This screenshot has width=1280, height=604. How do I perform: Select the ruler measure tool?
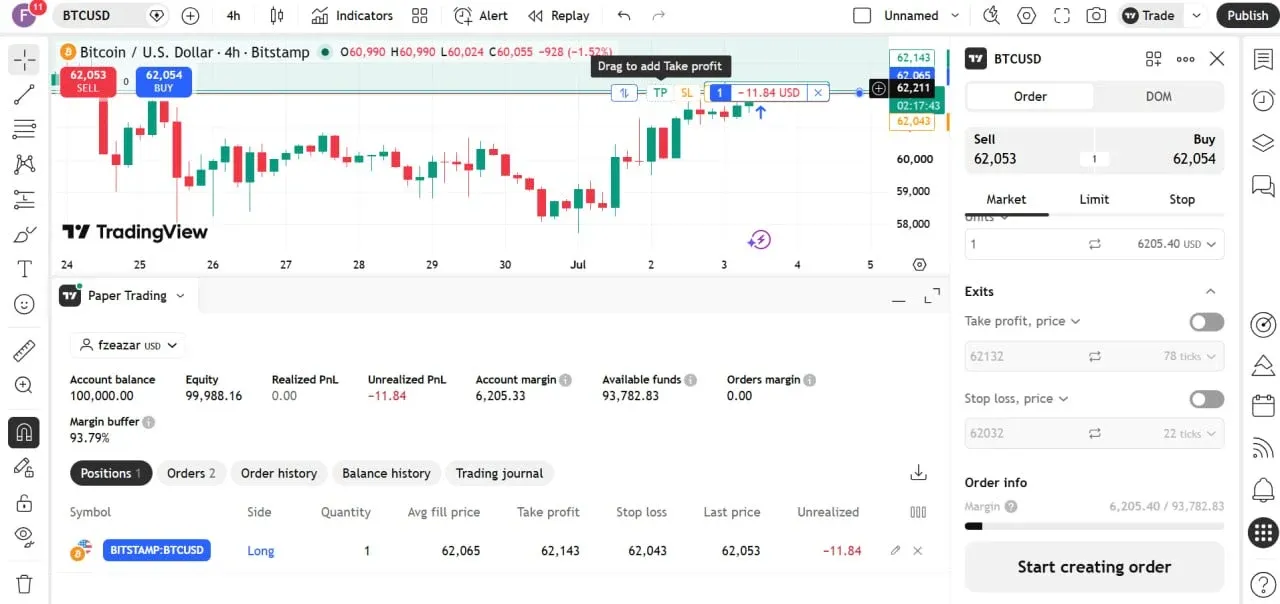click(x=24, y=351)
